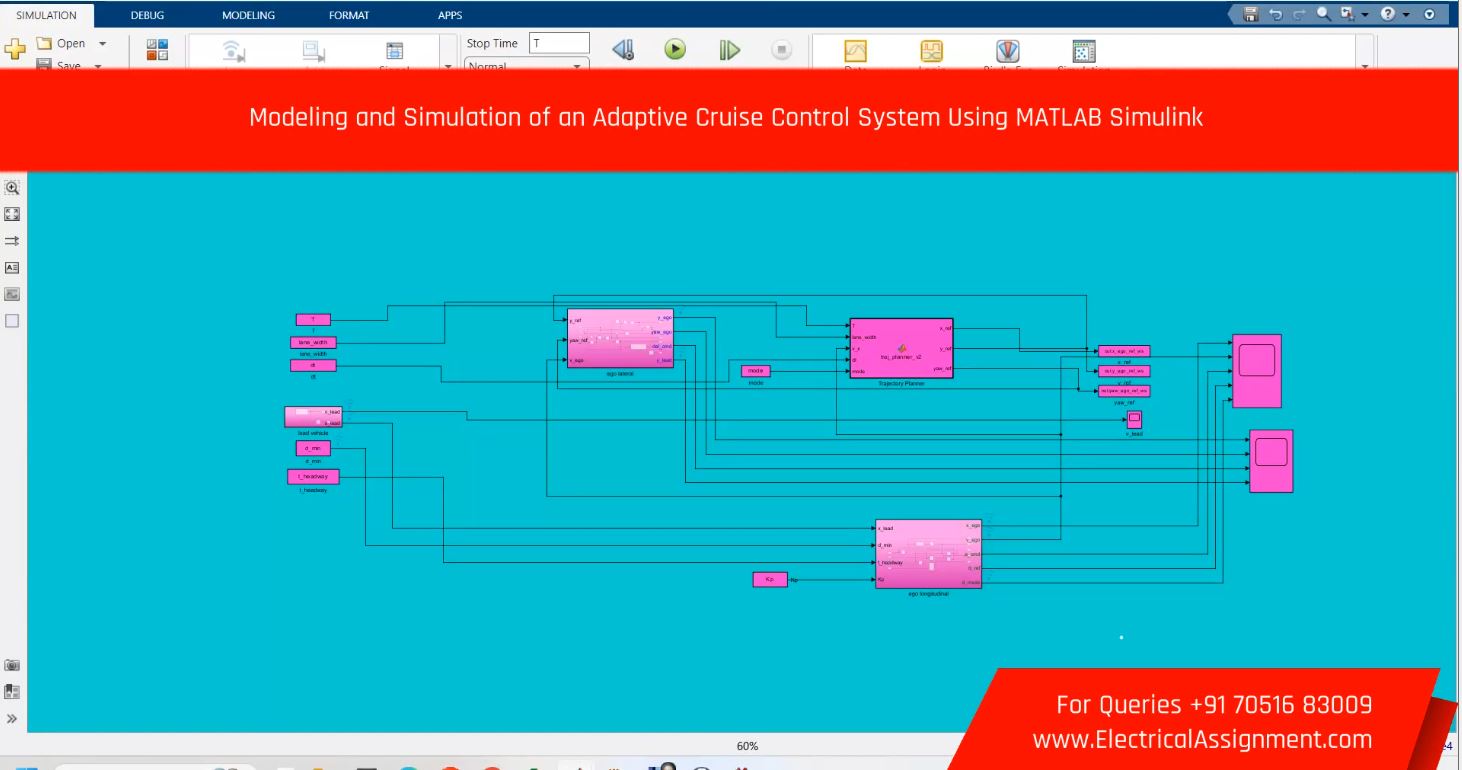Select the d_min constant block
Image resolution: width=1462 pixels, height=770 pixels.
[313, 449]
